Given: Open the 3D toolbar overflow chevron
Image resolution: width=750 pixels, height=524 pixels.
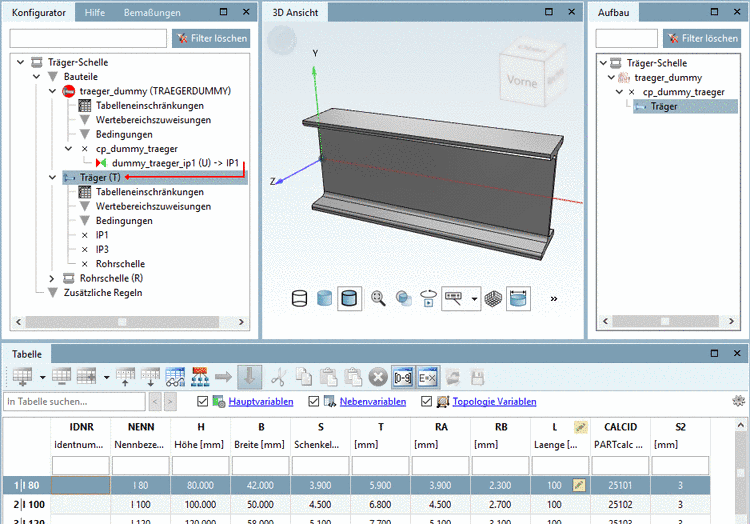Looking at the screenshot, I should (554, 298).
